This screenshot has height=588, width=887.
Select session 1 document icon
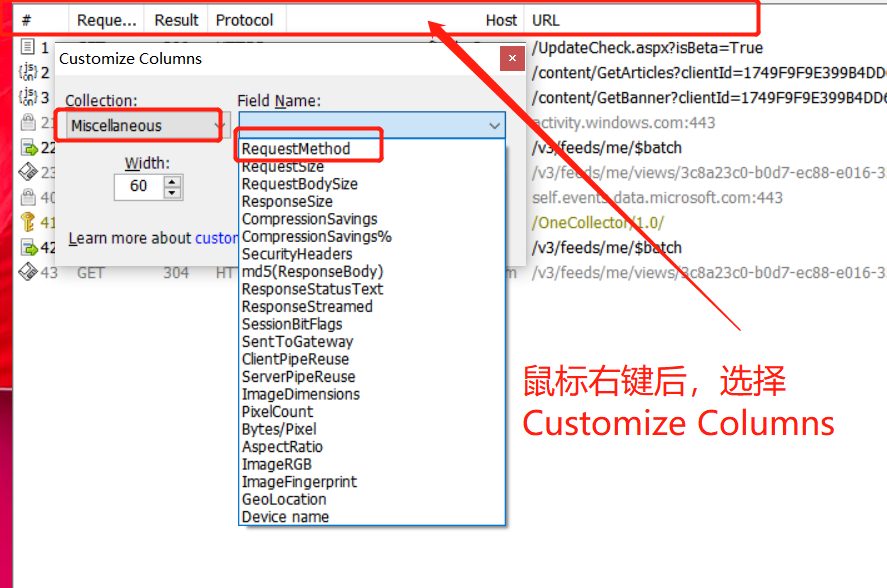coord(27,46)
